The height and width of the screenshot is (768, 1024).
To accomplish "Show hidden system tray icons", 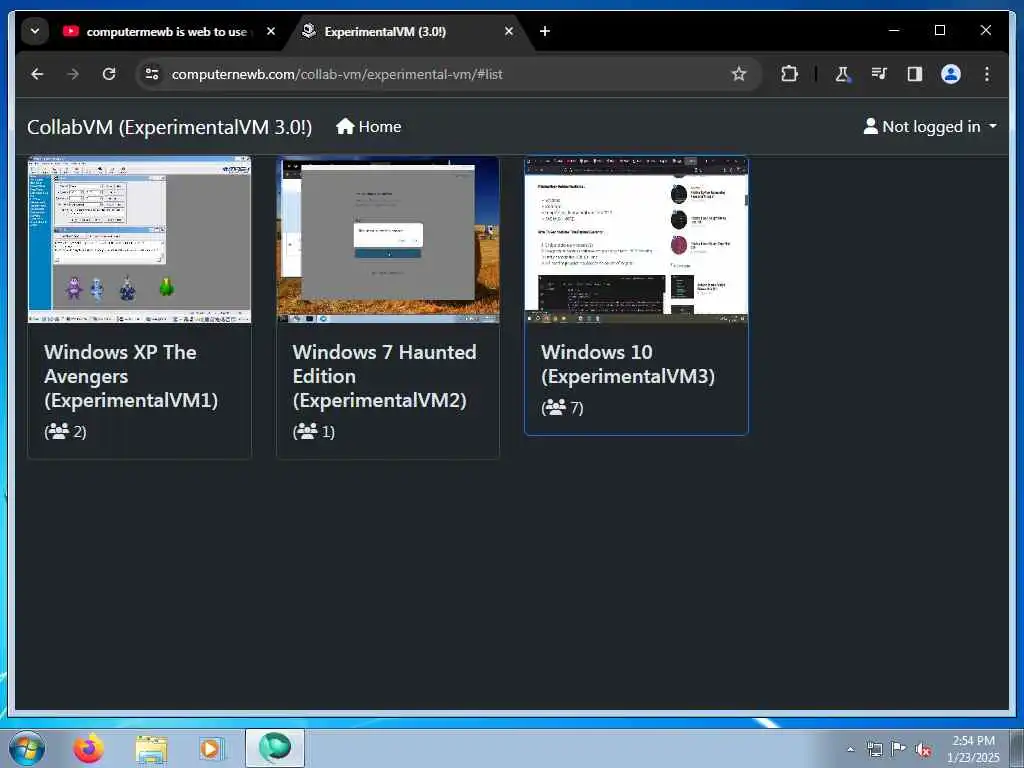I will 850,750.
